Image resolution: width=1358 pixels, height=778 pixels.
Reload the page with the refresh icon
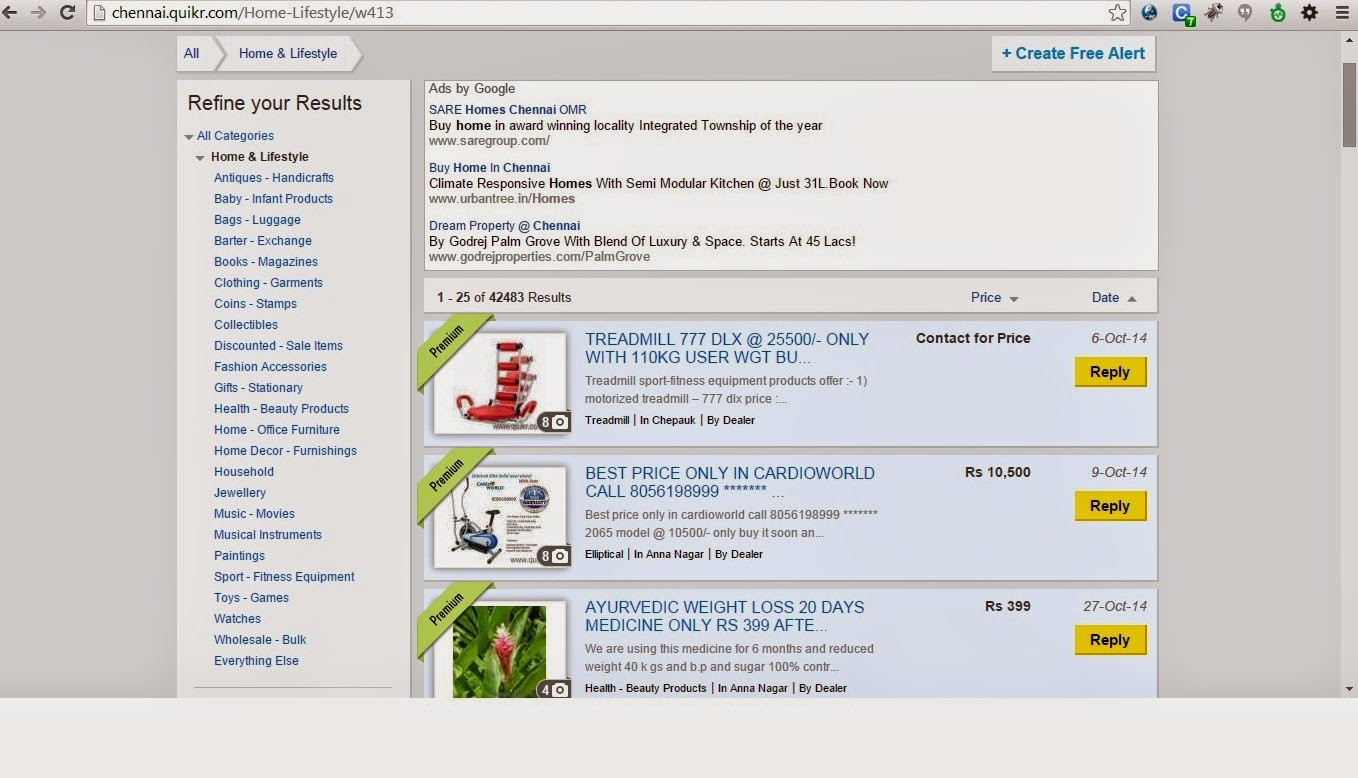coord(66,13)
